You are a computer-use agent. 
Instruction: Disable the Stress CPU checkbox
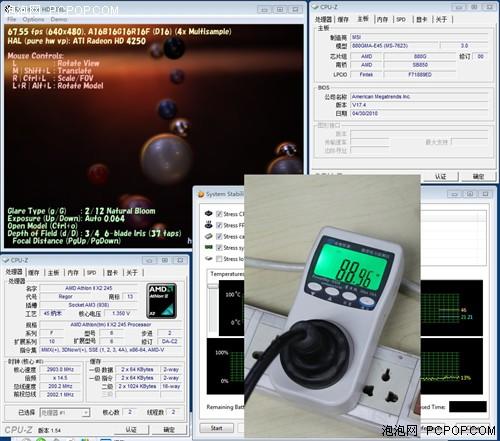point(219,214)
